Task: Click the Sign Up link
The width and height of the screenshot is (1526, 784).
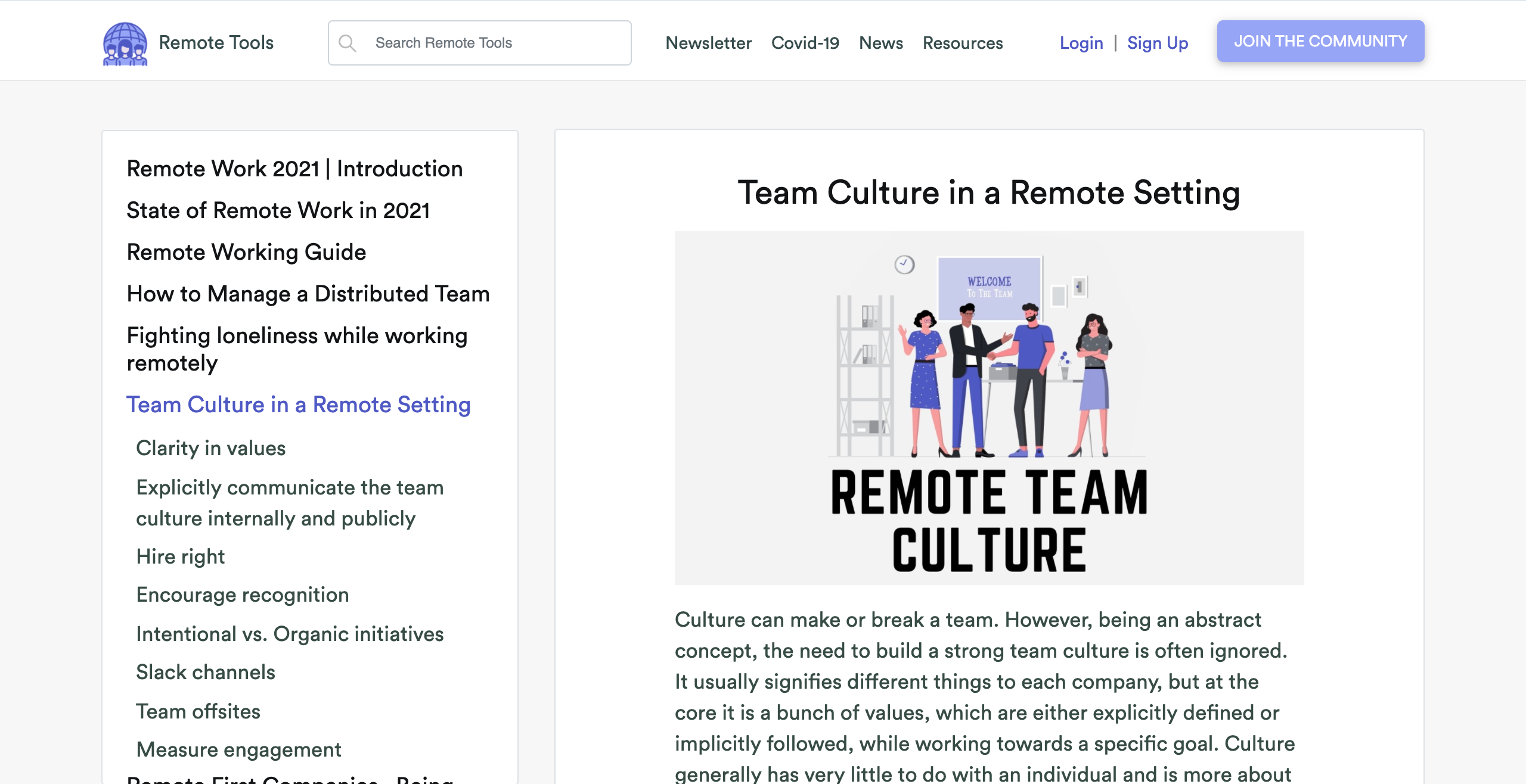Action: click(1157, 43)
